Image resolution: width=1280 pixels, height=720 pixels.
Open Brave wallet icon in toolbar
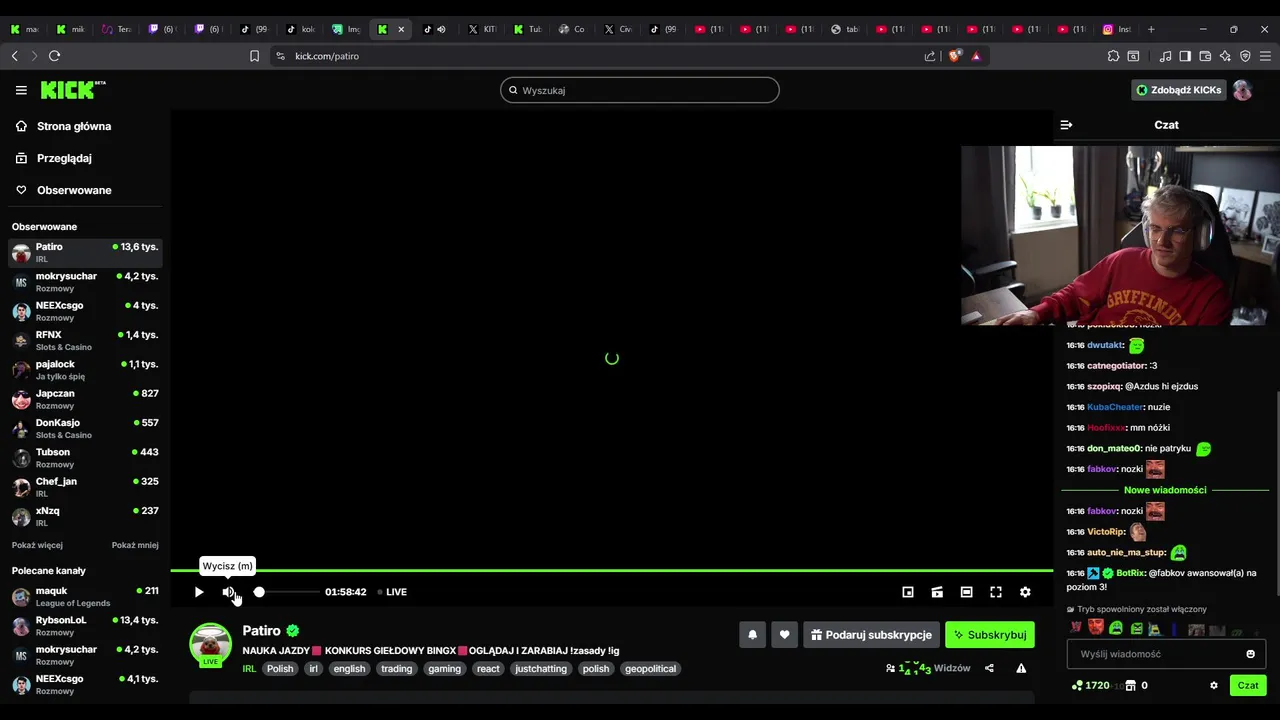click(x=1205, y=56)
